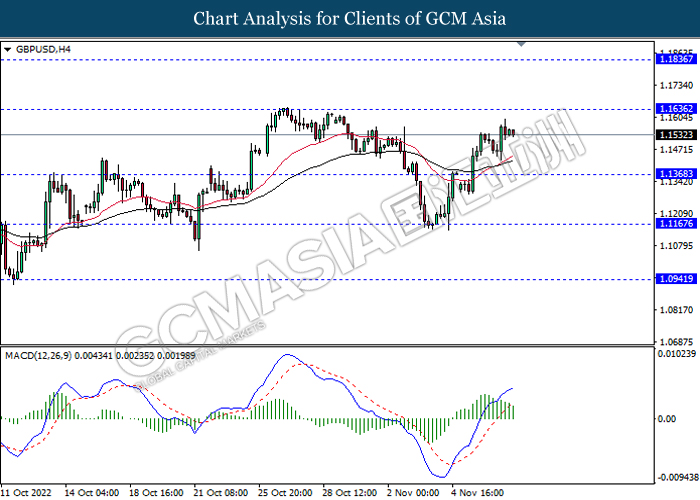Click the current price tag 1.15323
Image resolution: width=700 pixels, height=500 pixels.
[676, 134]
